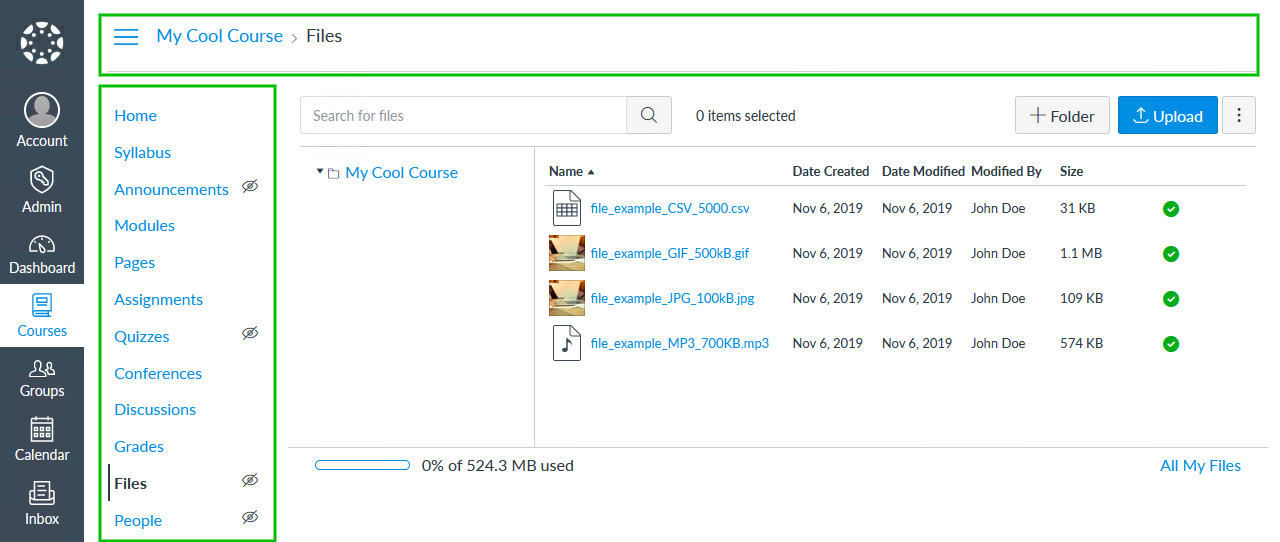Viewport: 1280px width, 542px height.
Task: Follow the All My Files link
Action: pyautogui.click(x=1200, y=465)
